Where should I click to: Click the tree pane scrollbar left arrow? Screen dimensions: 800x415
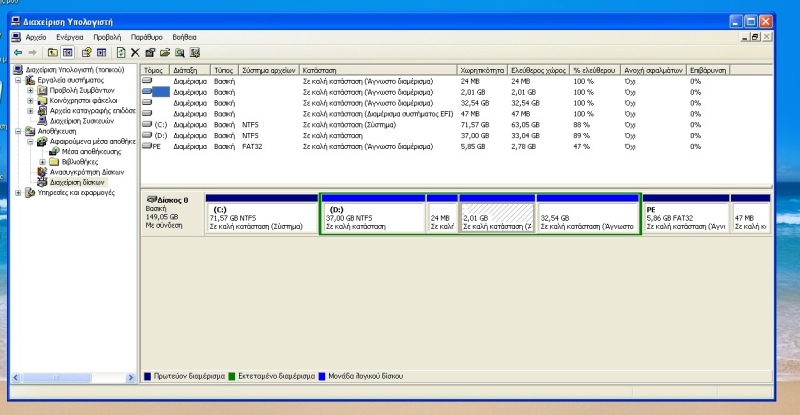coord(15,378)
